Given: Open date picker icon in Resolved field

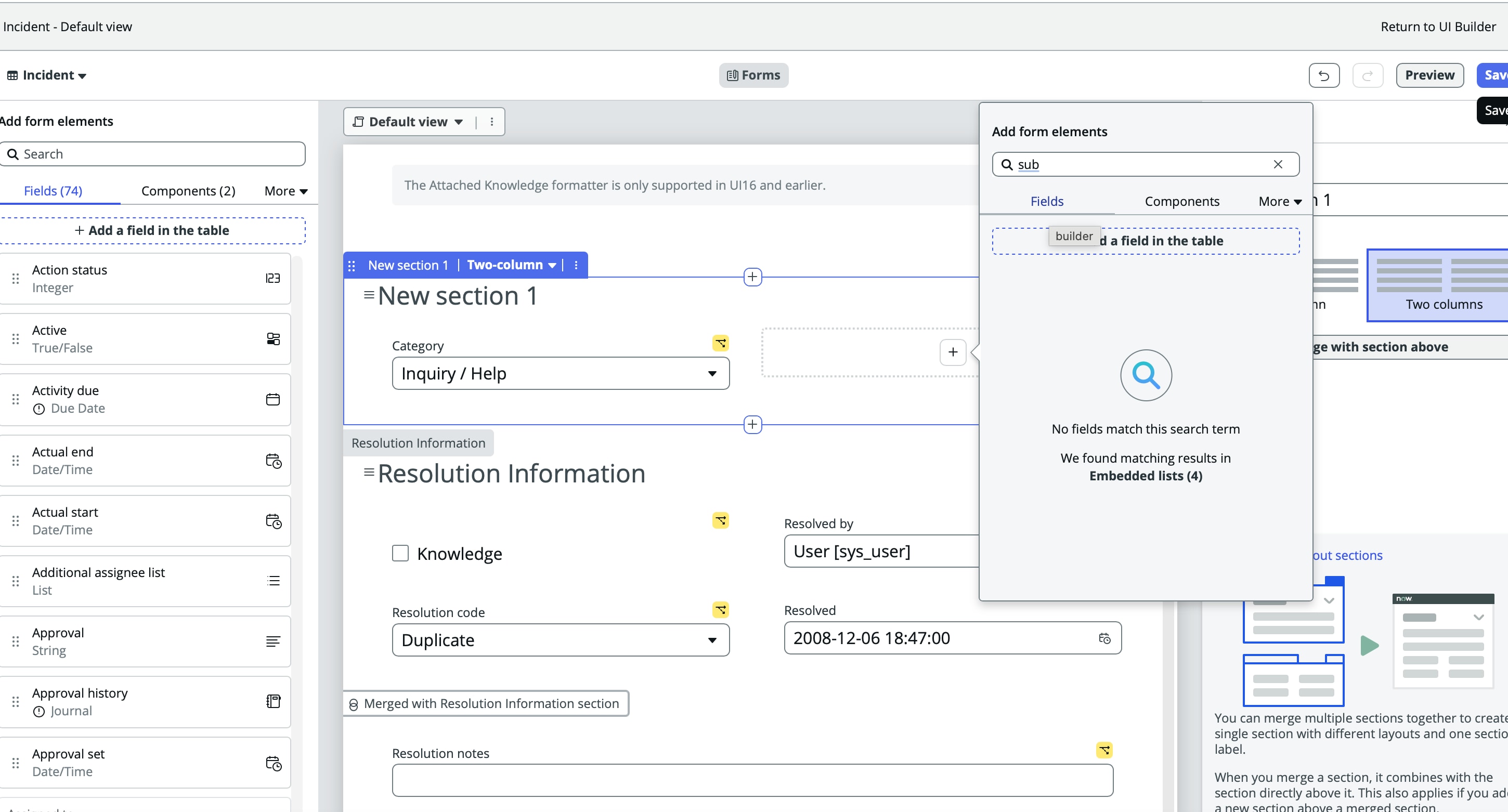Looking at the screenshot, I should click(x=1104, y=638).
